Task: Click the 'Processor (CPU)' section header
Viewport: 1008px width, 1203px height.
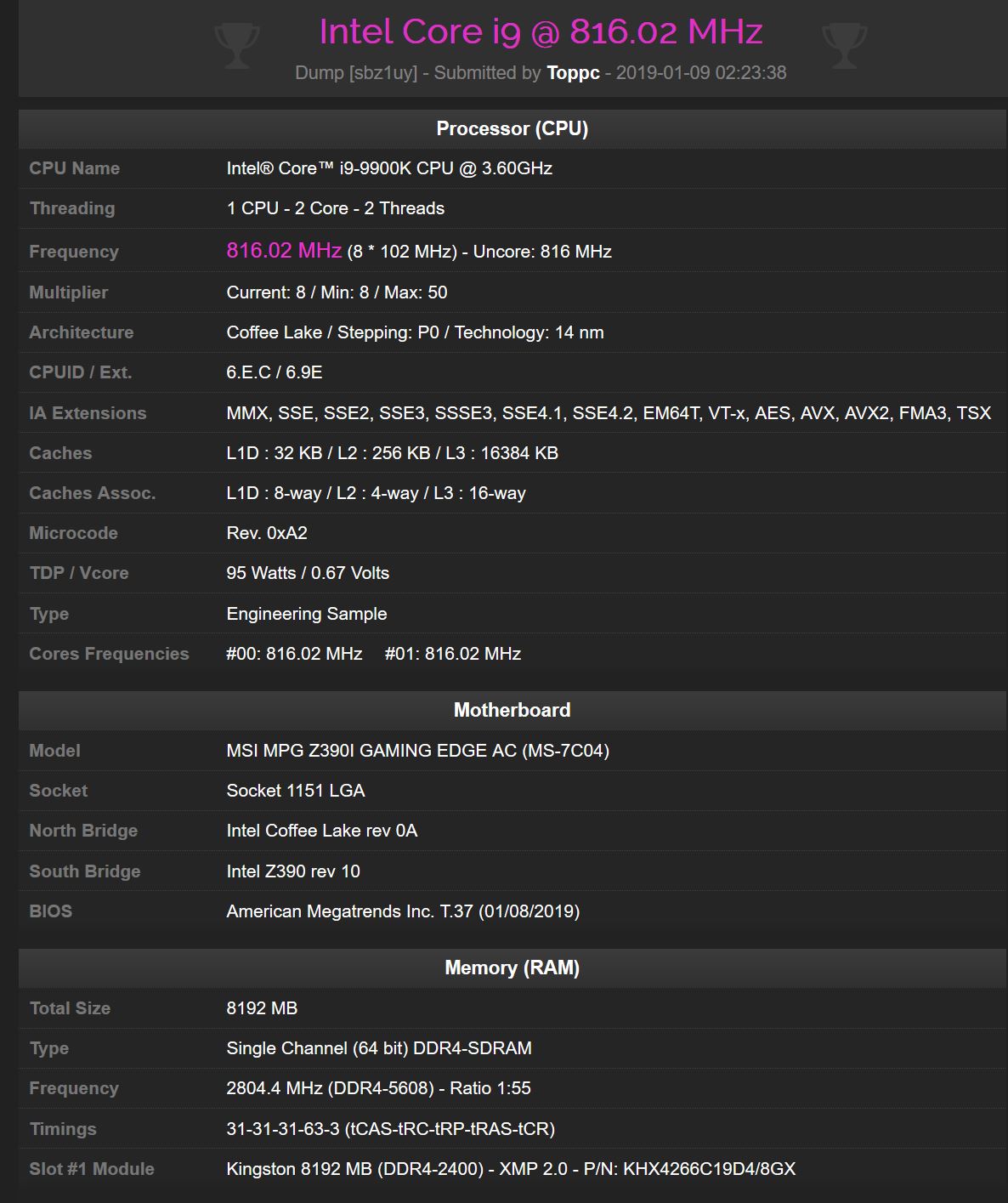Action: [x=512, y=128]
